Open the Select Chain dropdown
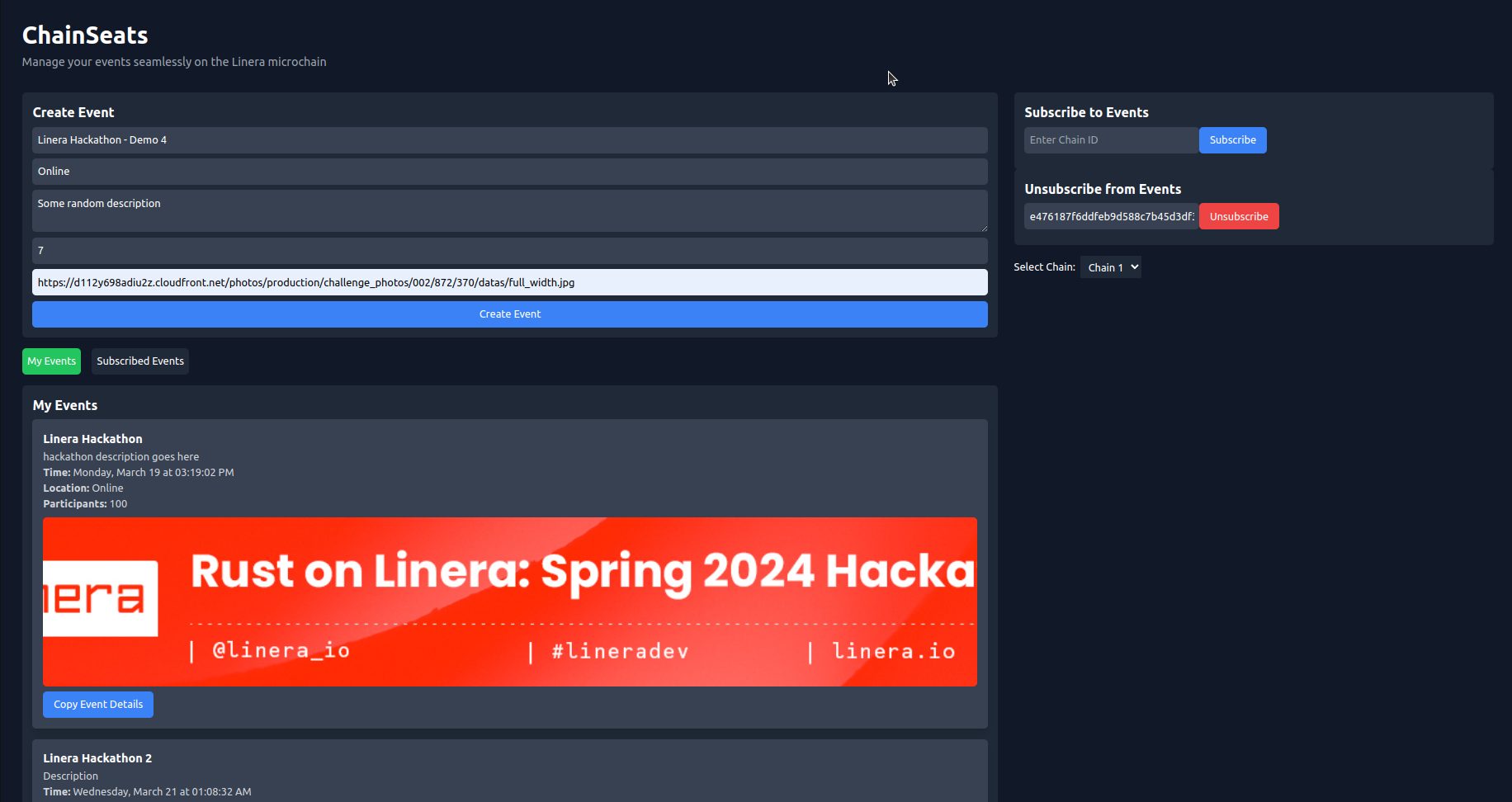1512x802 pixels. pyautogui.click(x=1110, y=267)
